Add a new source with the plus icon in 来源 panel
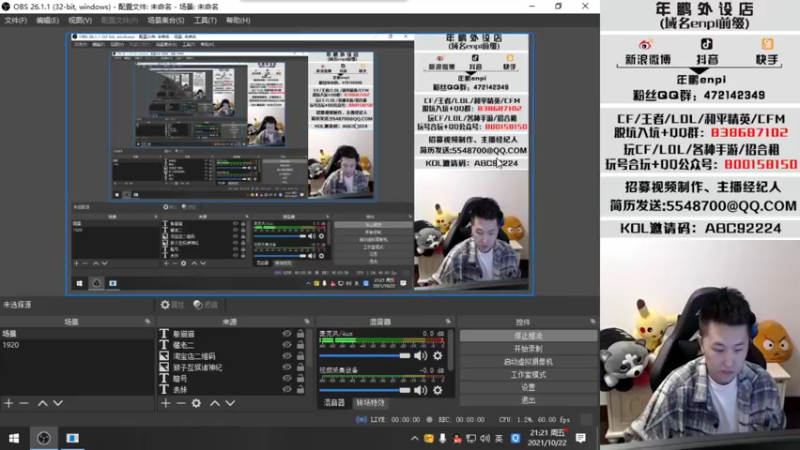The image size is (800, 450). click(x=165, y=403)
